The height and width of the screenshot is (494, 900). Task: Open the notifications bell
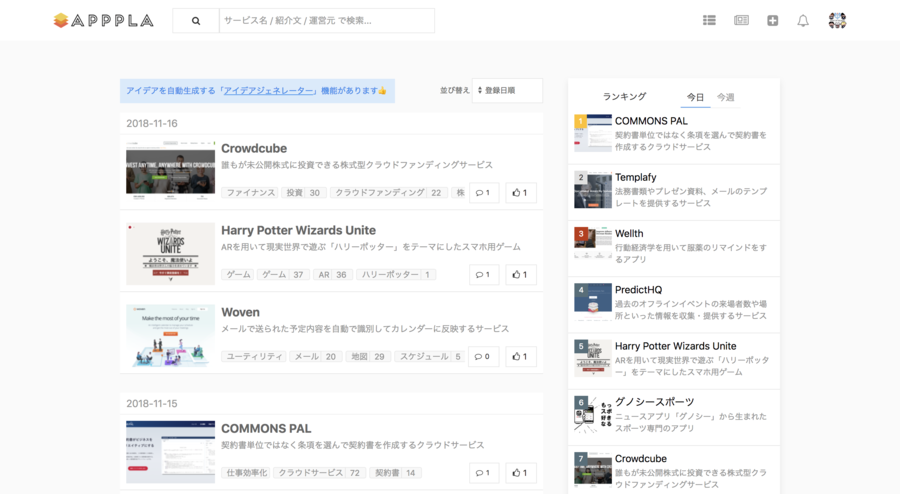pos(803,21)
